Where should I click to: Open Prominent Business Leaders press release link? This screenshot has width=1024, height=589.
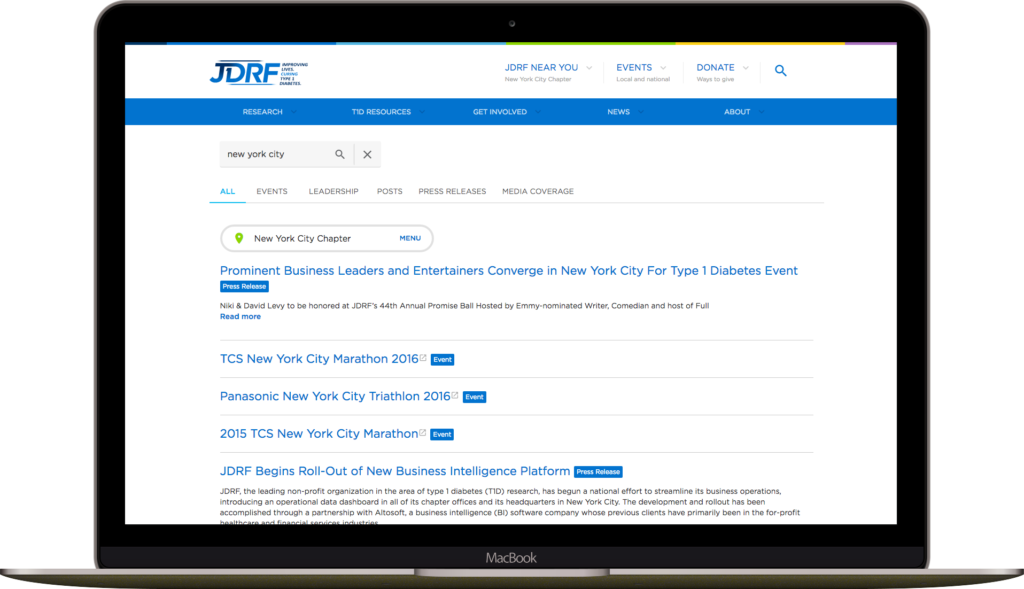pos(509,270)
